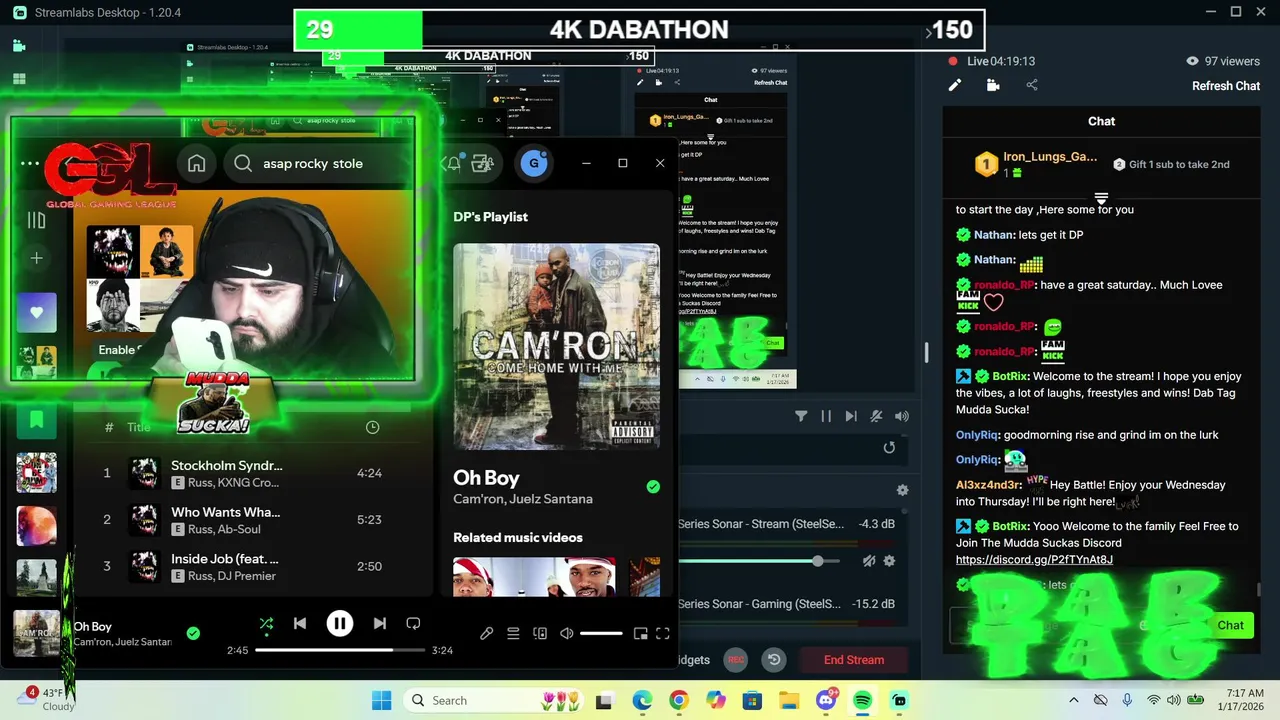Viewport: 1280px width, 720px height.
Task: Adjust Spotify volume slider
Action: tap(601, 633)
